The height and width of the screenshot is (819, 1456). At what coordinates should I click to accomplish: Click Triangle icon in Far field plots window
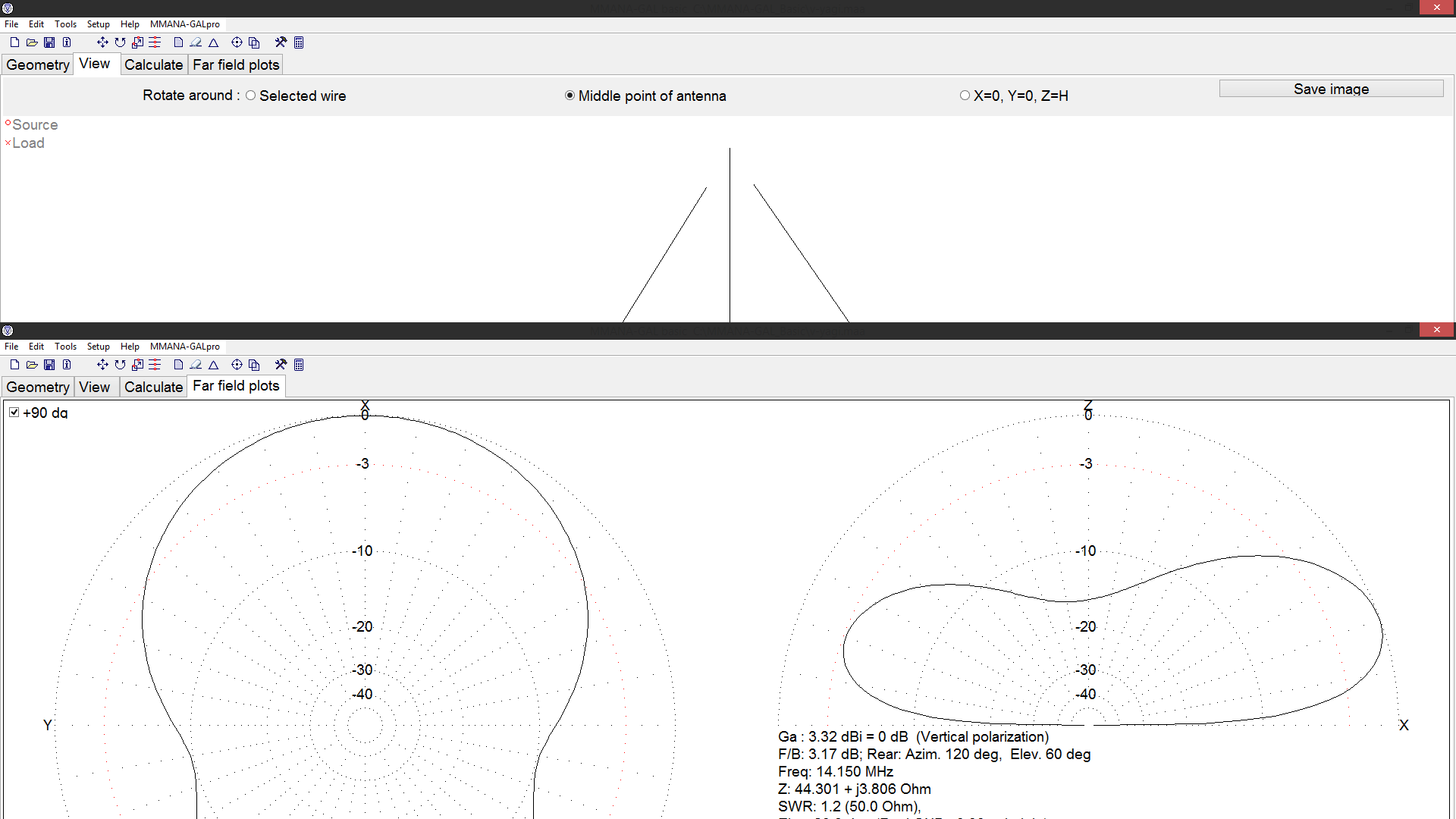click(x=214, y=365)
